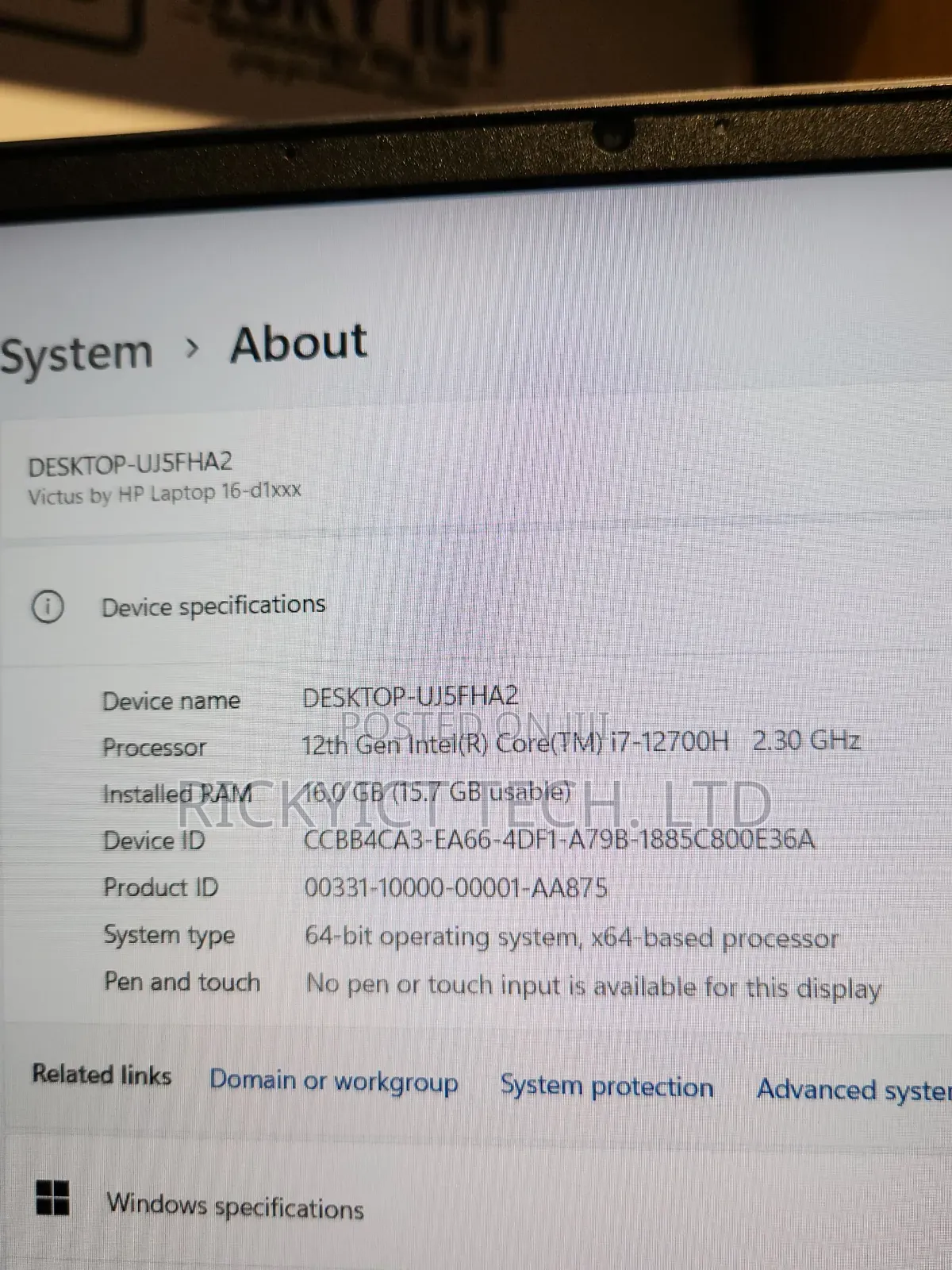Select the No pen or touch input value text

pyautogui.click(x=594, y=987)
